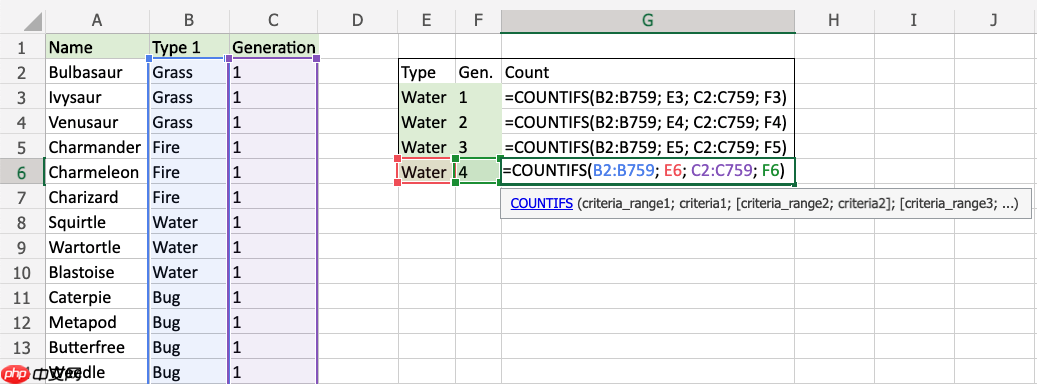The height and width of the screenshot is (384, 1037).
Task: Select the Bulbasaur cell
Action: coord(97,72)
